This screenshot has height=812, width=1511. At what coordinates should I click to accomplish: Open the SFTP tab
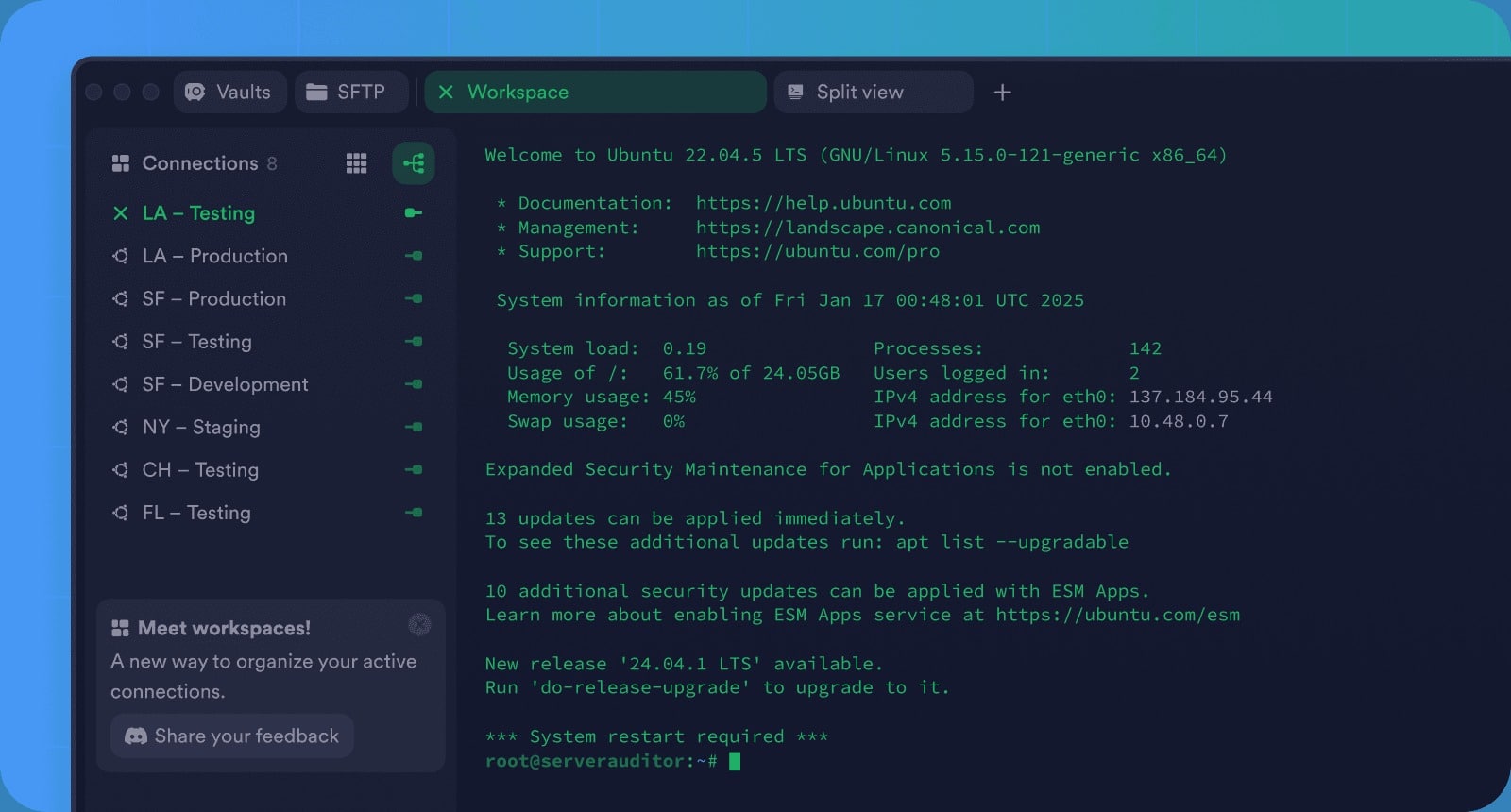pyautogui.click(x=351, y=92)
